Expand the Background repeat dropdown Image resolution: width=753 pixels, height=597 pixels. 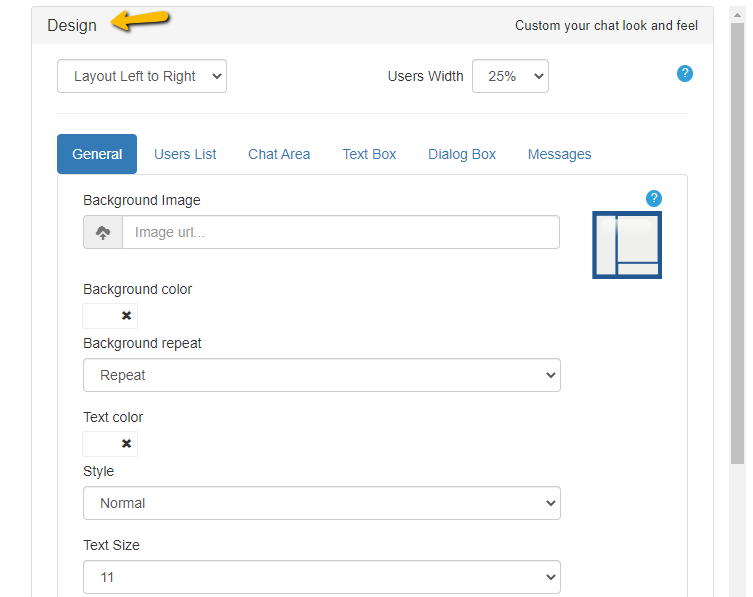321,375
